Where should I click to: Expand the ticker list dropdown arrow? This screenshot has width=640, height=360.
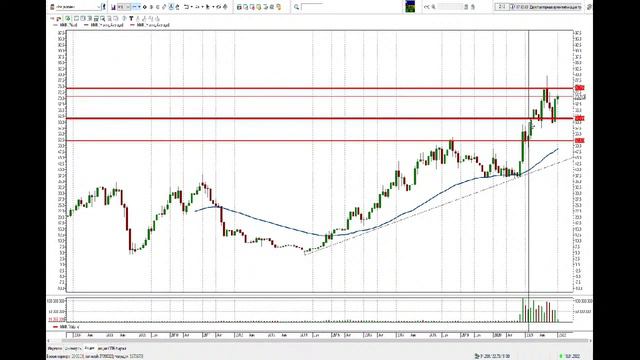pos(98,7)
